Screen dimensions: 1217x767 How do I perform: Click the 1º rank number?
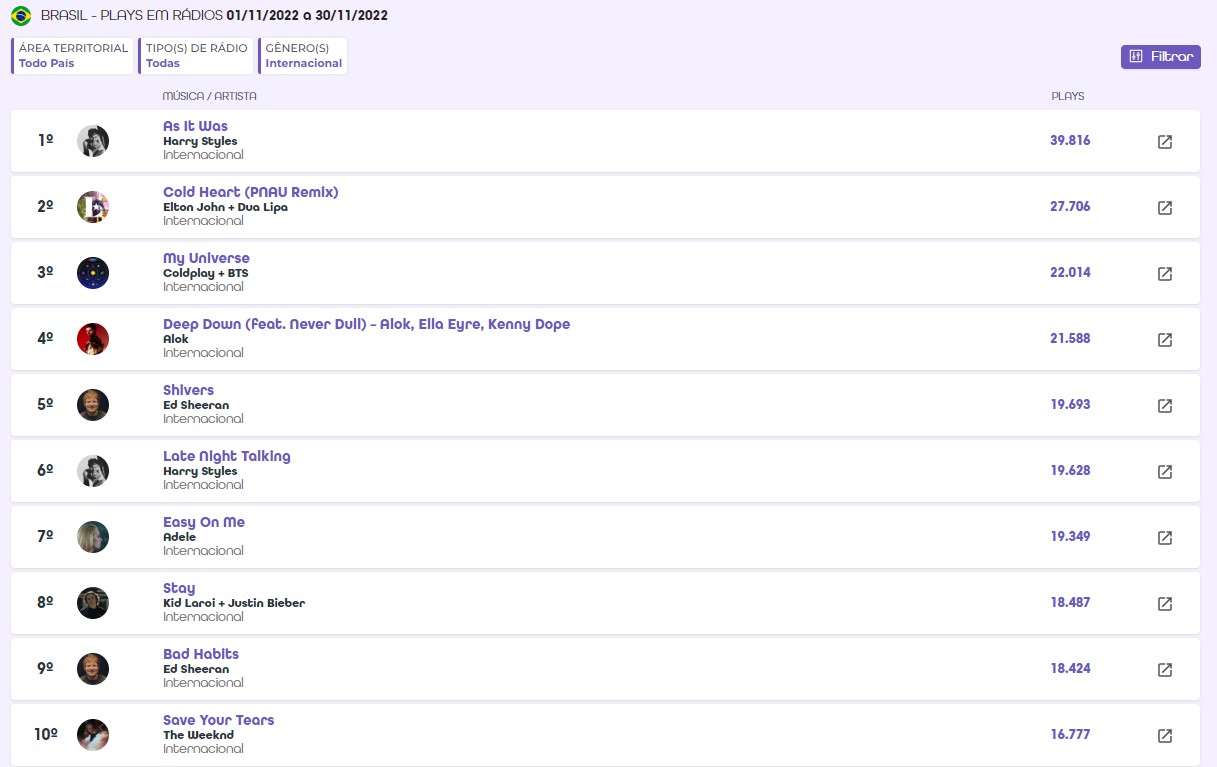pos(45,141)
